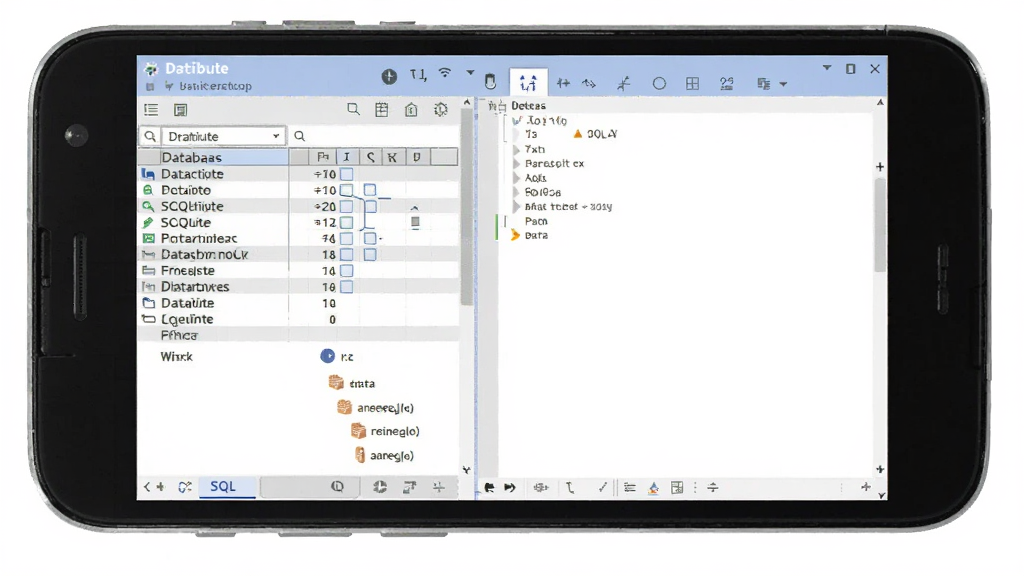Click the list view icon above the search box

coord(152,110)
